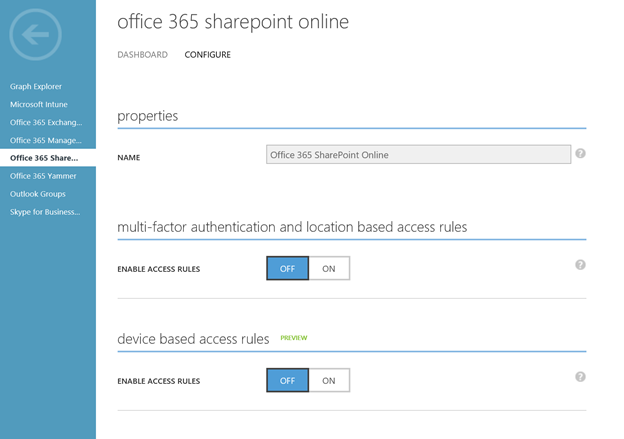Viewport: 624px width, 439px height.
Task: Open Office 365 Exchange sidebar item
Action: (x=46, y=122)
